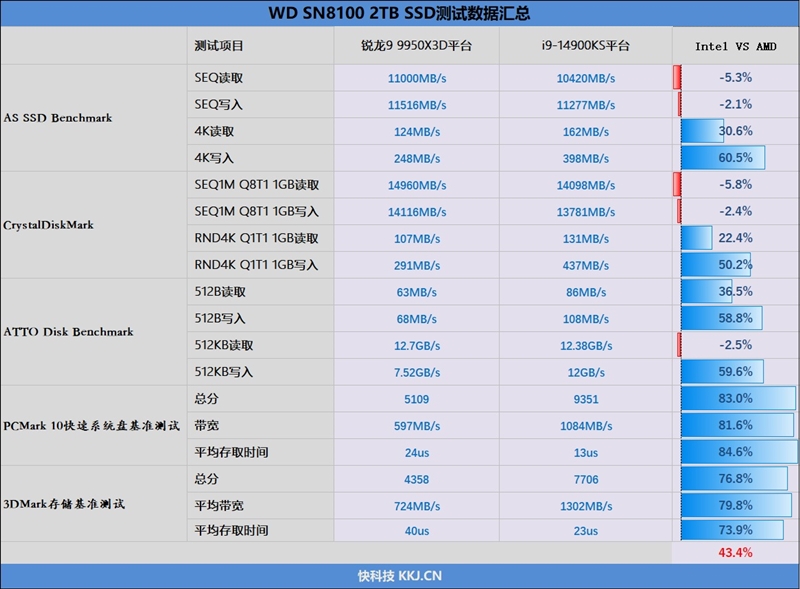Click the PCMark score '9351' cell
Image resolution: width=800 pixels, height=589 pixels.
click(x=586, y=399)
